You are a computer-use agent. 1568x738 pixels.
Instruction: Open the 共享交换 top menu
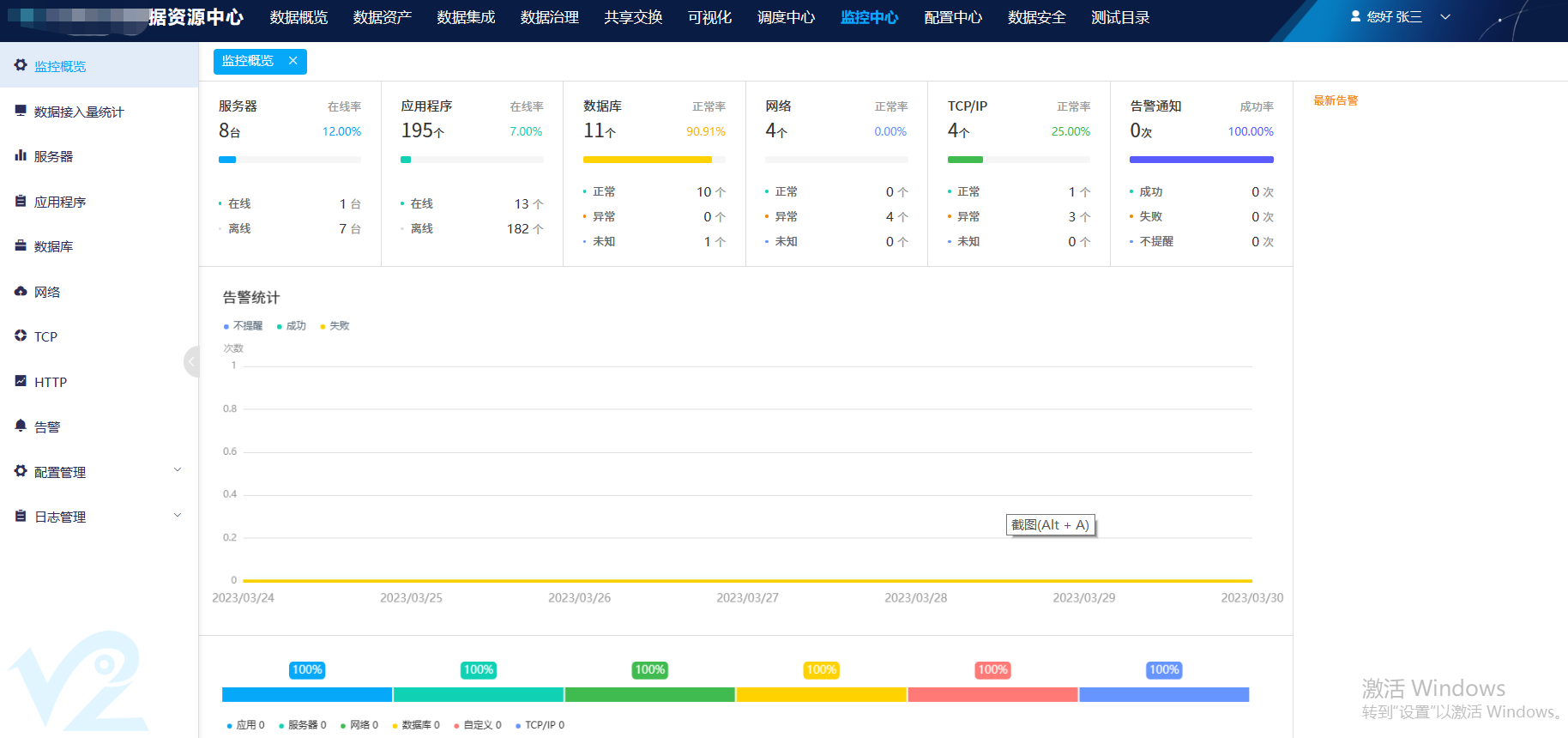tap(633, 17)
